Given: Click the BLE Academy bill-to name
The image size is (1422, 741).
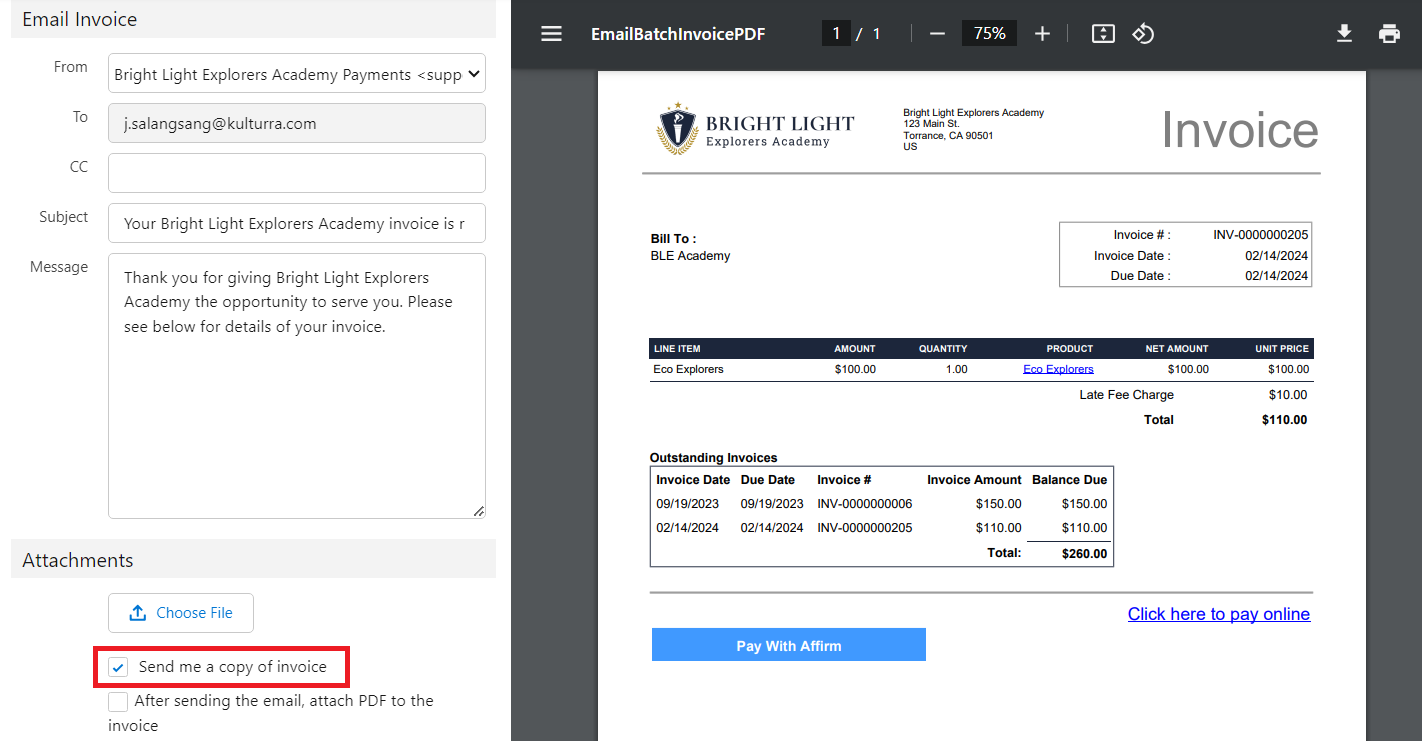Looking at the screenshot, I should pos(691,256).
